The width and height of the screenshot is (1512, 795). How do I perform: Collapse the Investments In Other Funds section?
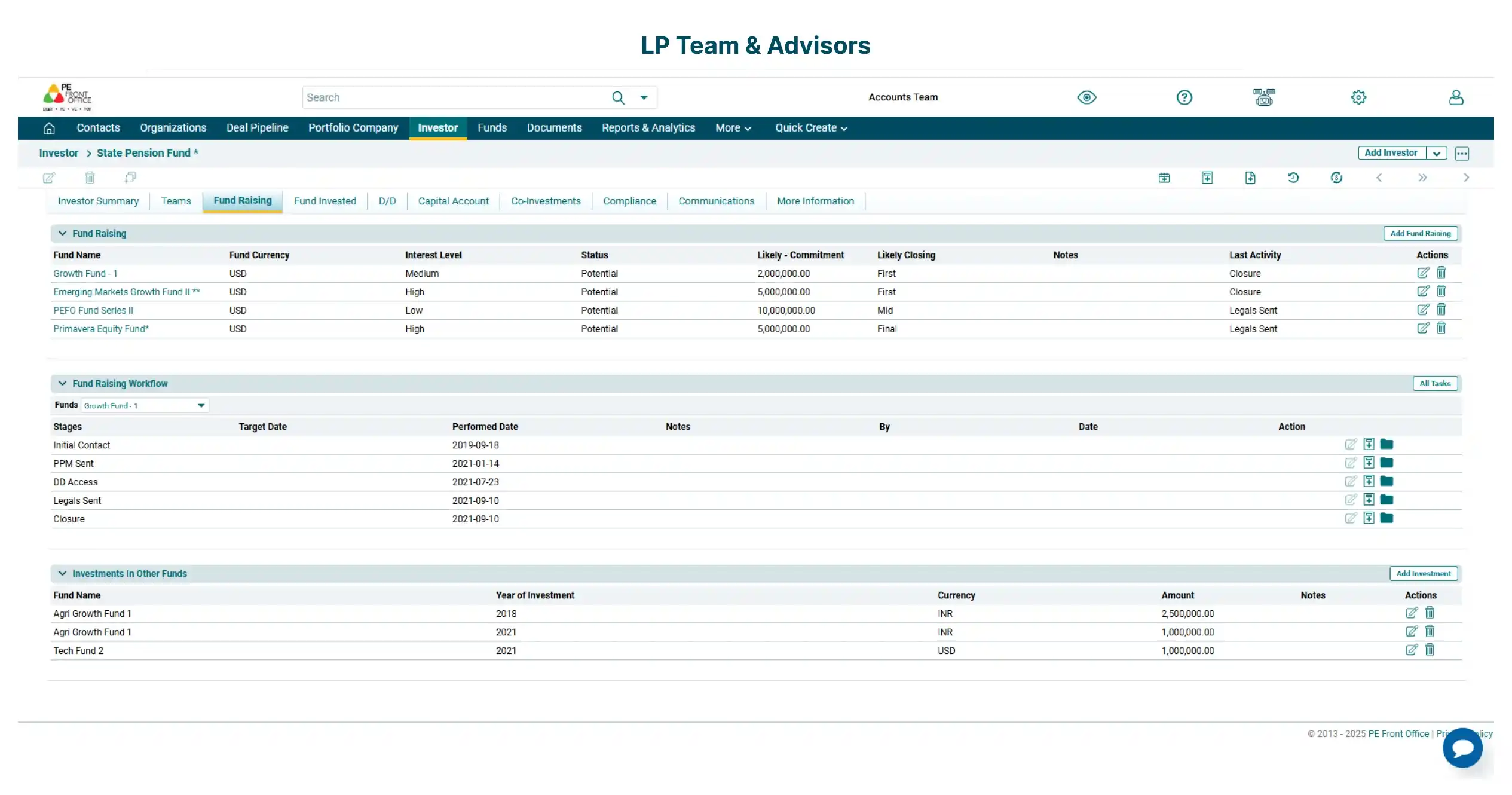(x=62, y=573)
